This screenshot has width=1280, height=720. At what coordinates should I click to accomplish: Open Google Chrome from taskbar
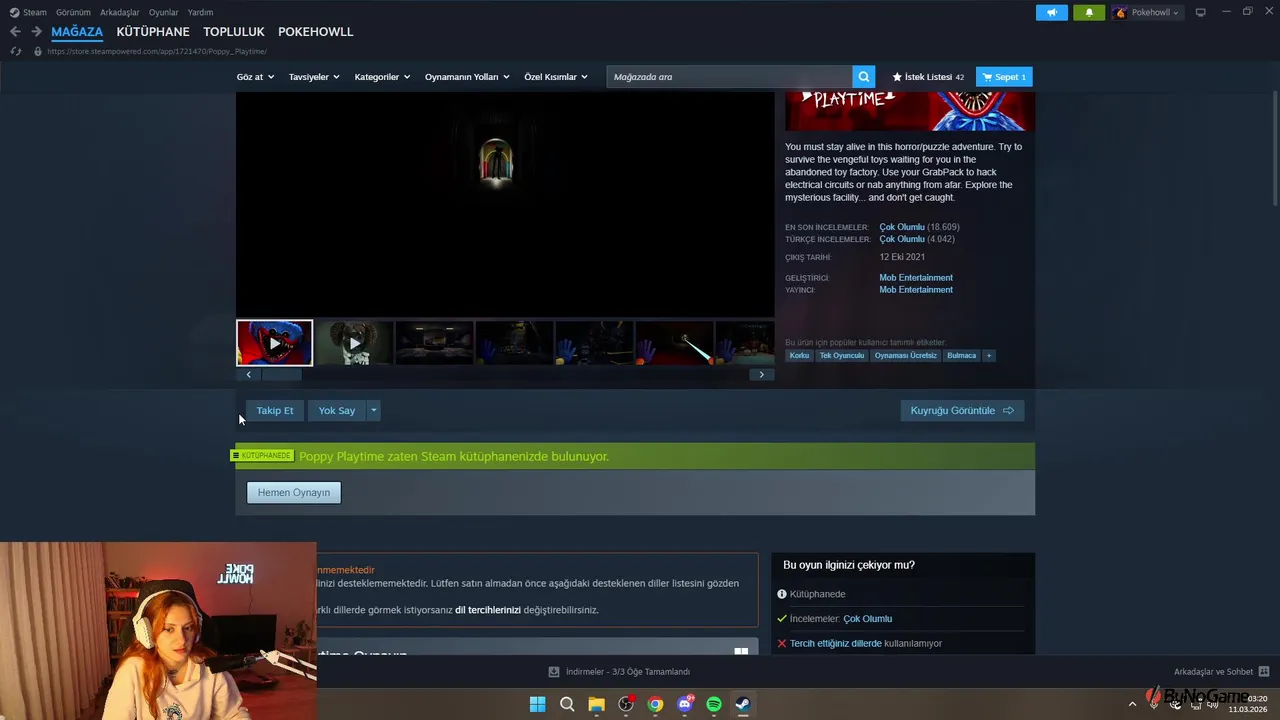655,704
